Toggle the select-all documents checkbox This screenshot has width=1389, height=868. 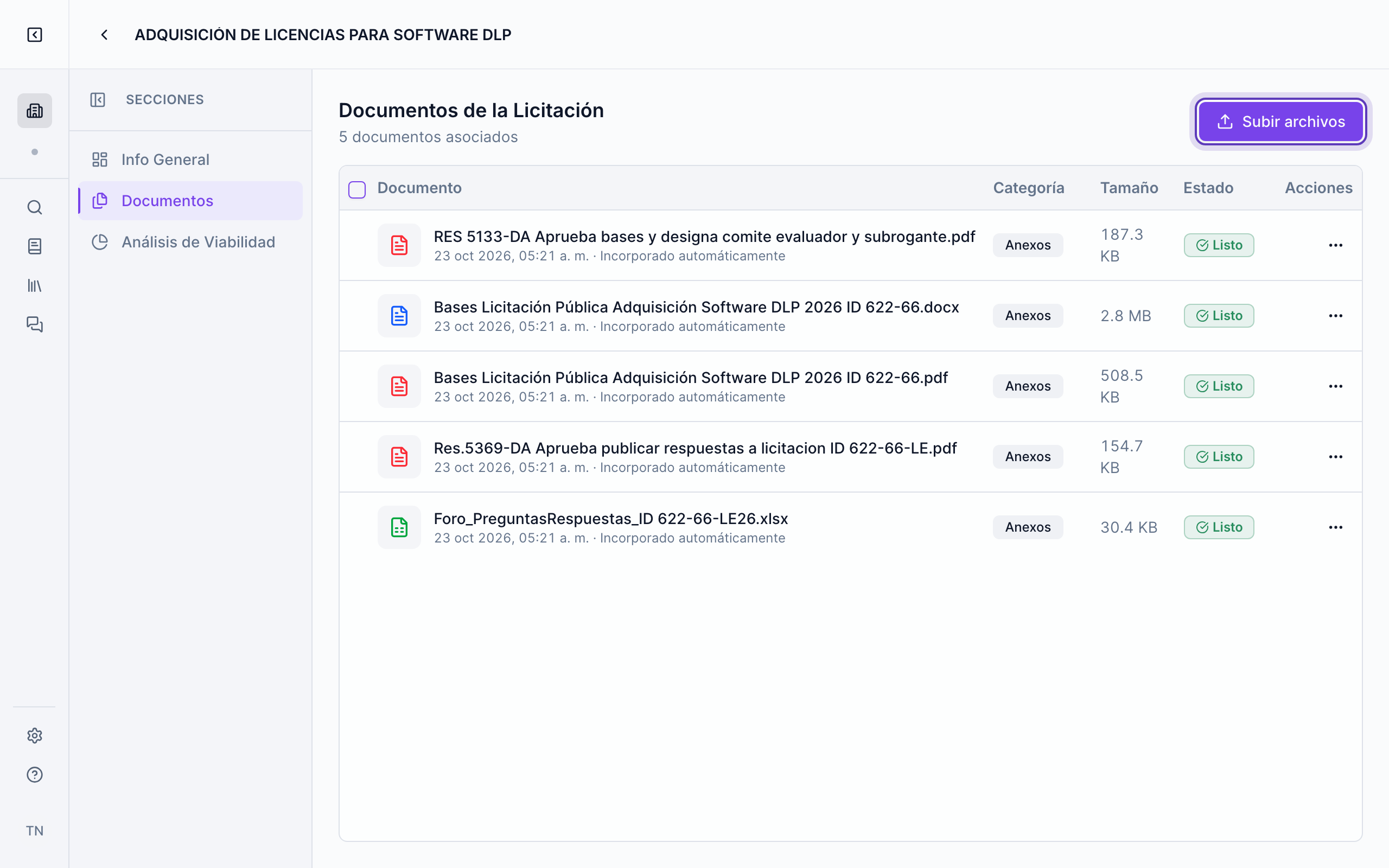pos(357,189)
